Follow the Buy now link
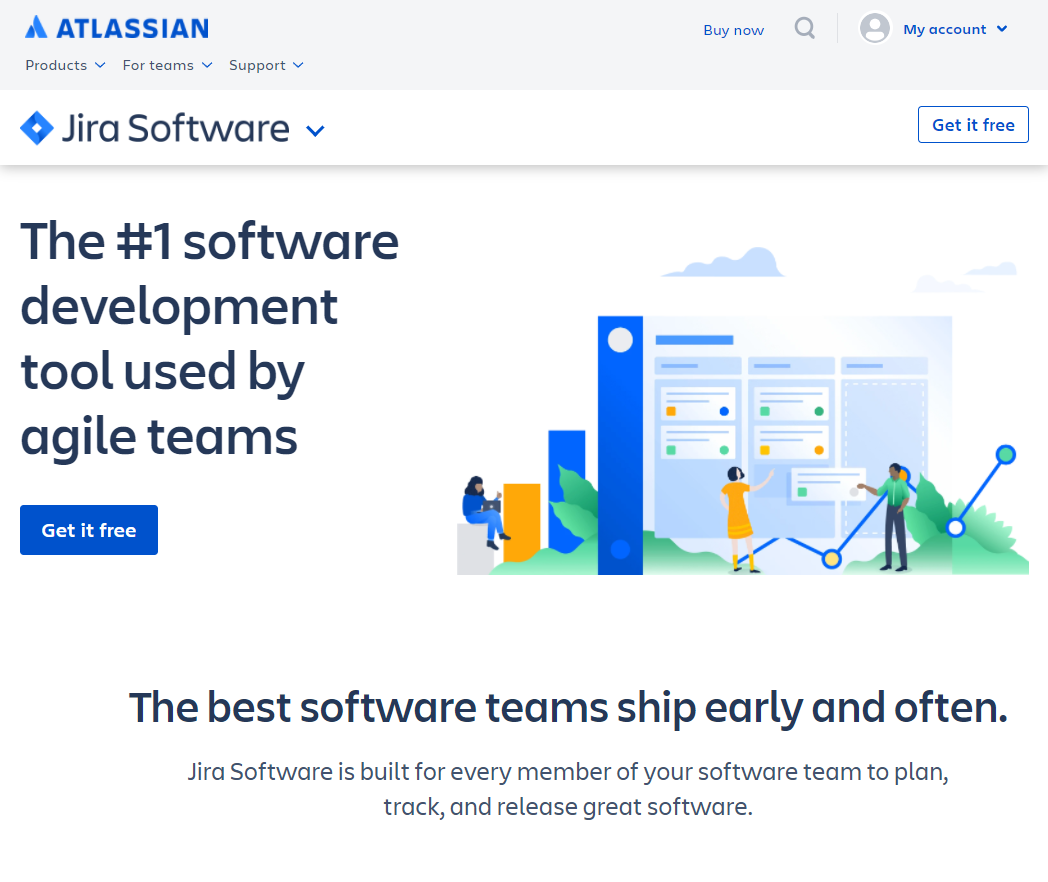 click(x=733, y=30)
